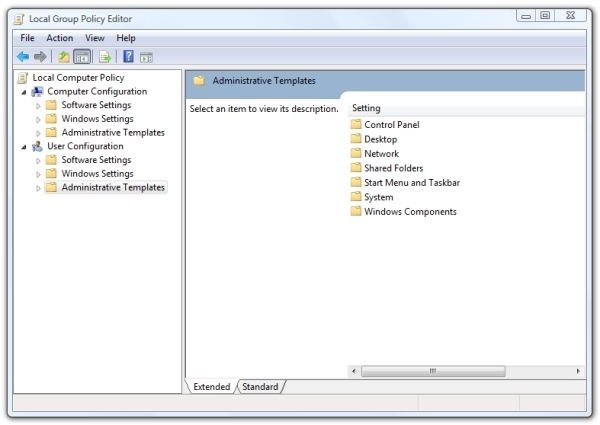The image size is (600, 425).
Task: Click the horizontal scrollbar thumb
Action: tap(433, 371)
